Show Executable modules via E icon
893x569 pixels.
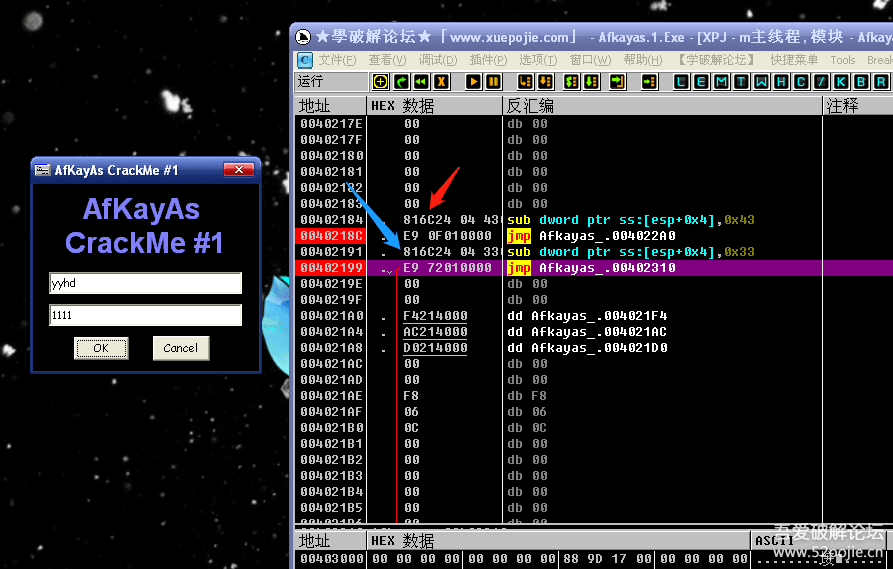702,82
